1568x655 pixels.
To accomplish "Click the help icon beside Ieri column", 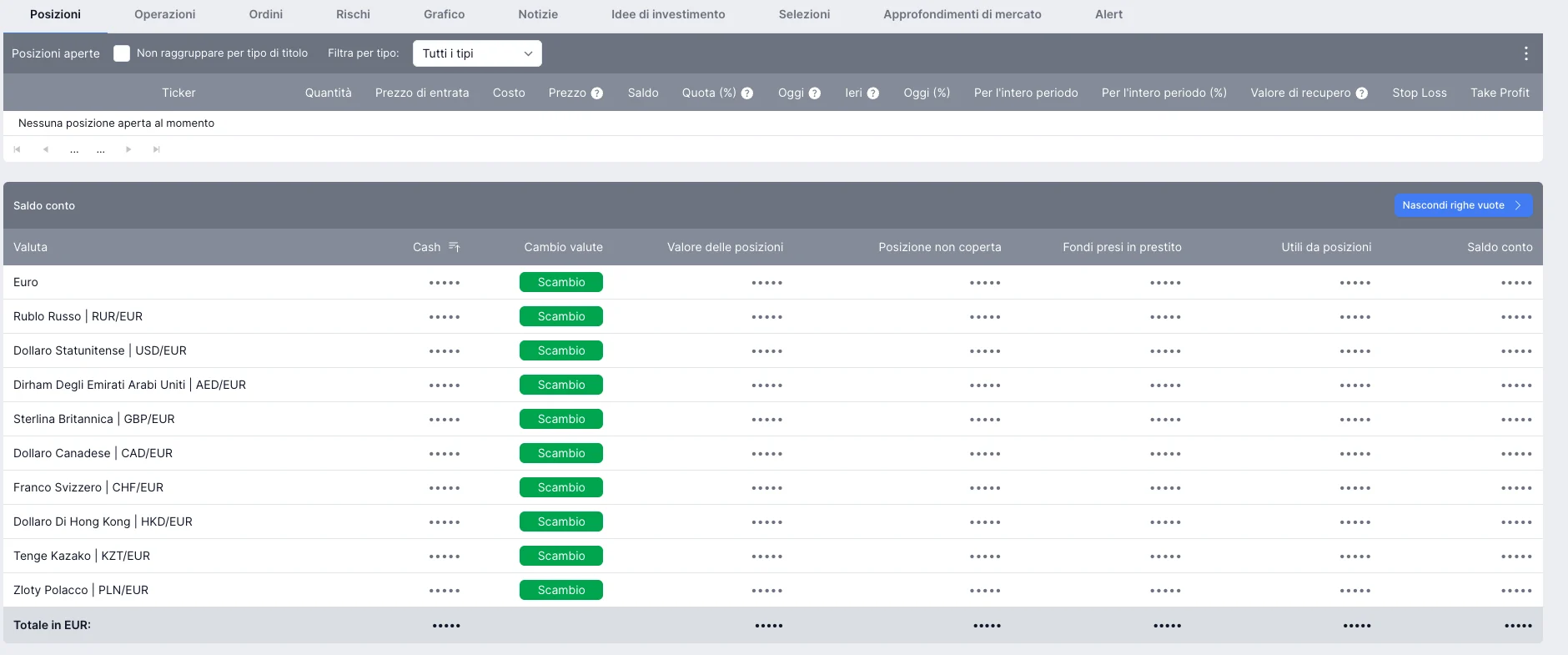I will tap(873, 93).
